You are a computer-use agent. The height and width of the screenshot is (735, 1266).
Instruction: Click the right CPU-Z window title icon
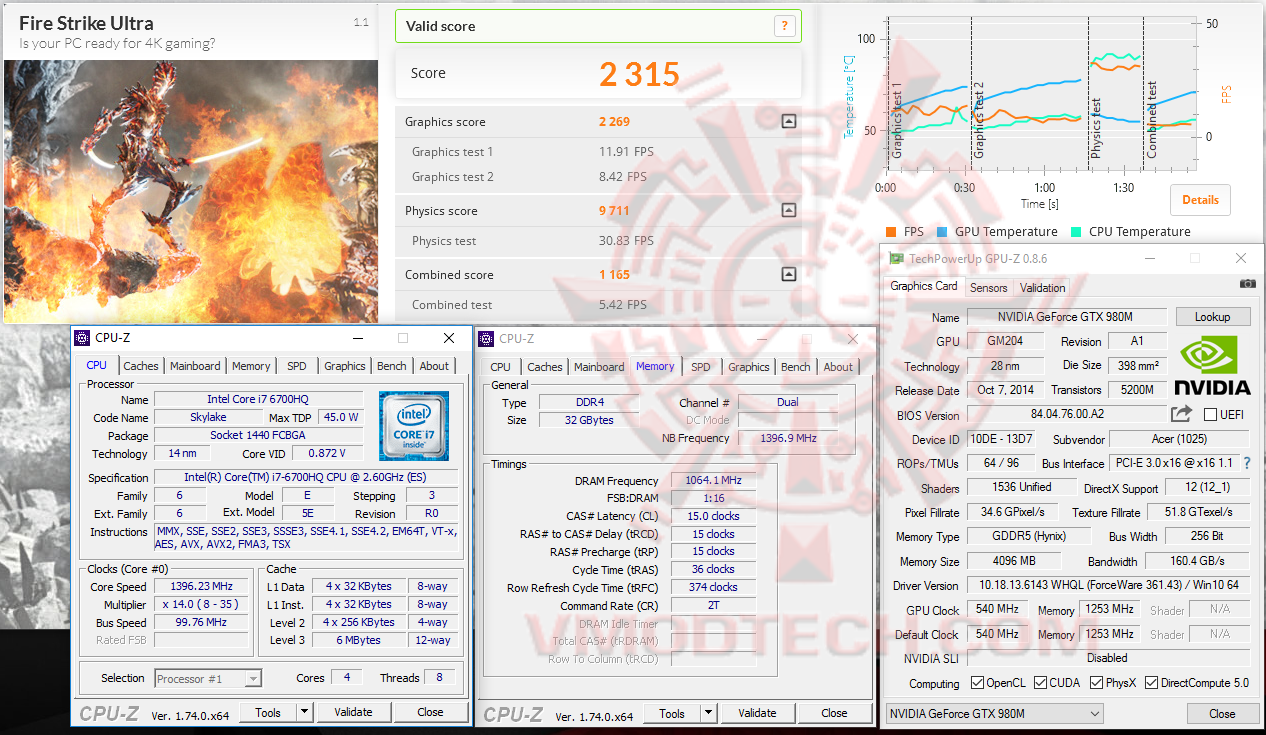click(x=486, y=339)
